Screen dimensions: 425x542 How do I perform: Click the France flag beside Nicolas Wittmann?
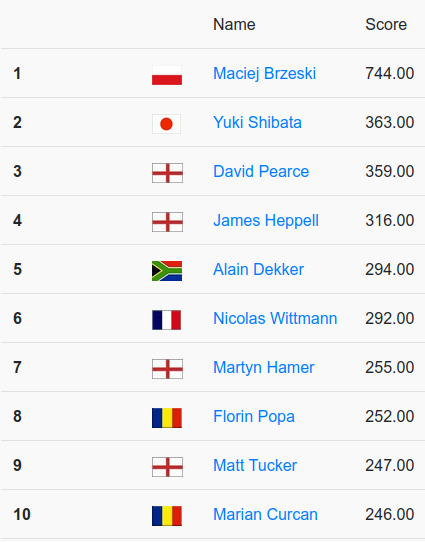tap(167, 320)
